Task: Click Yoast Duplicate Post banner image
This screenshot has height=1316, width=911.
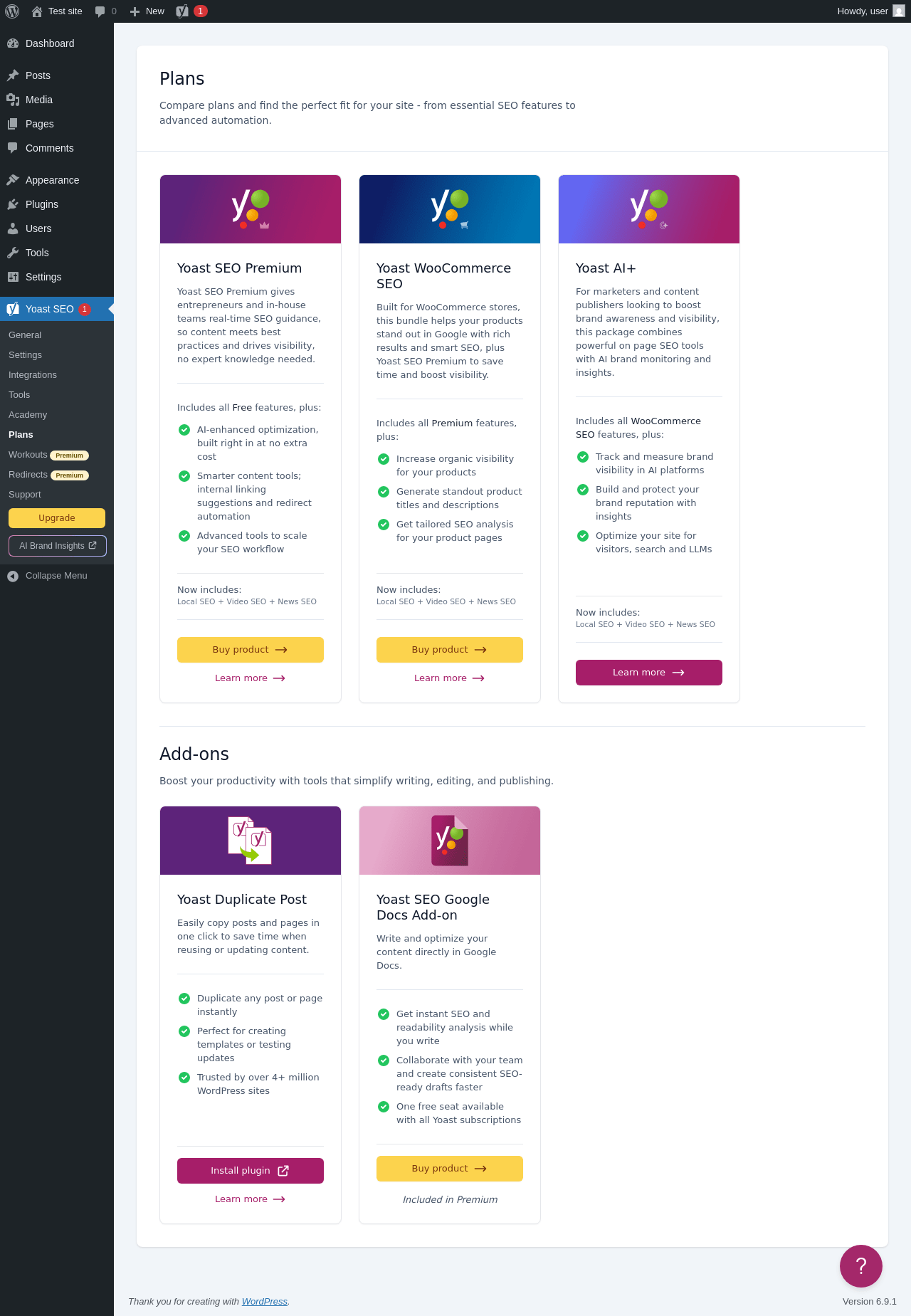Action: click(251, 841)
